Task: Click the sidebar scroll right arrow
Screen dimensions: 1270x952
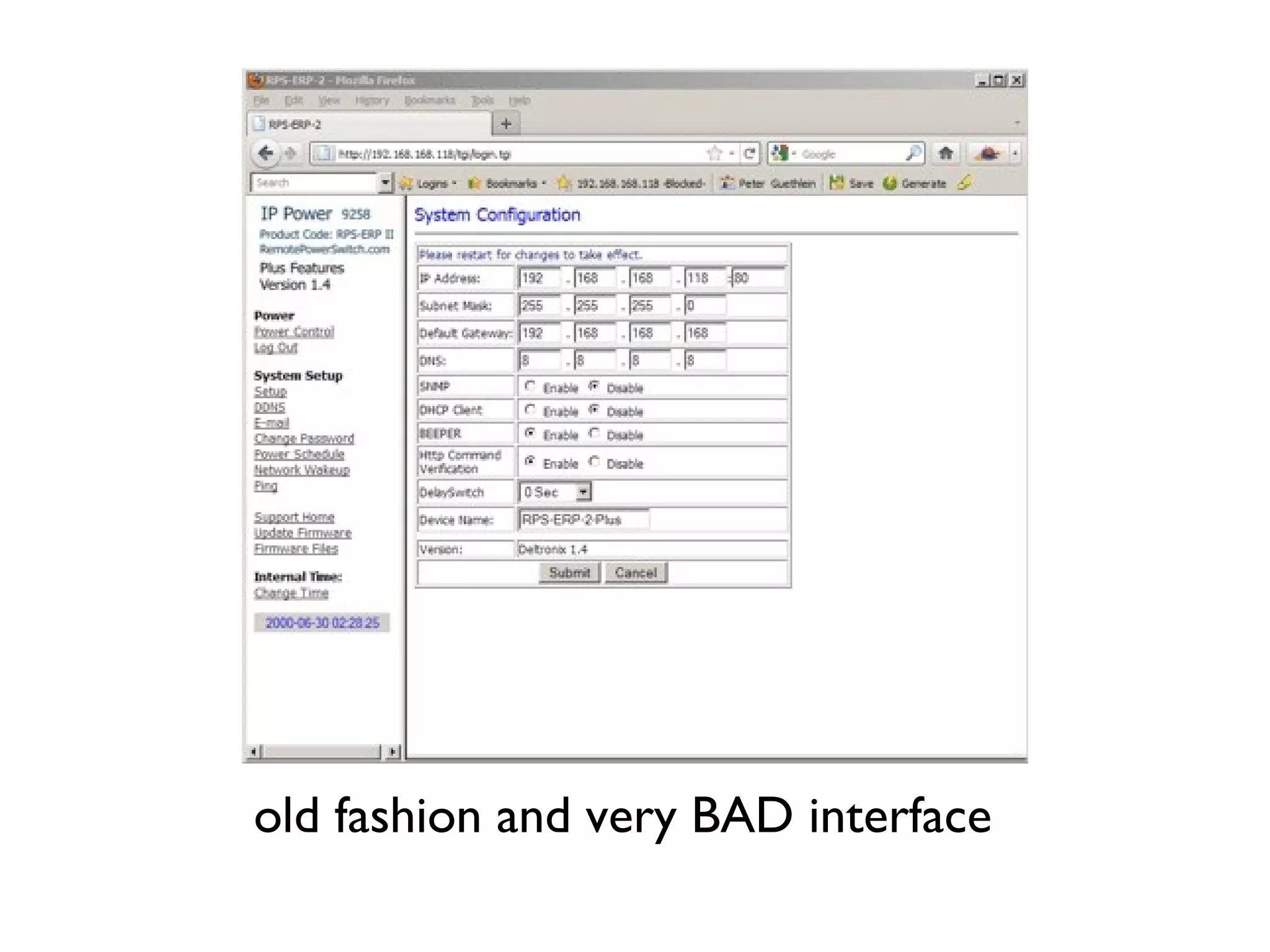Action: click(x=393, y=752)
